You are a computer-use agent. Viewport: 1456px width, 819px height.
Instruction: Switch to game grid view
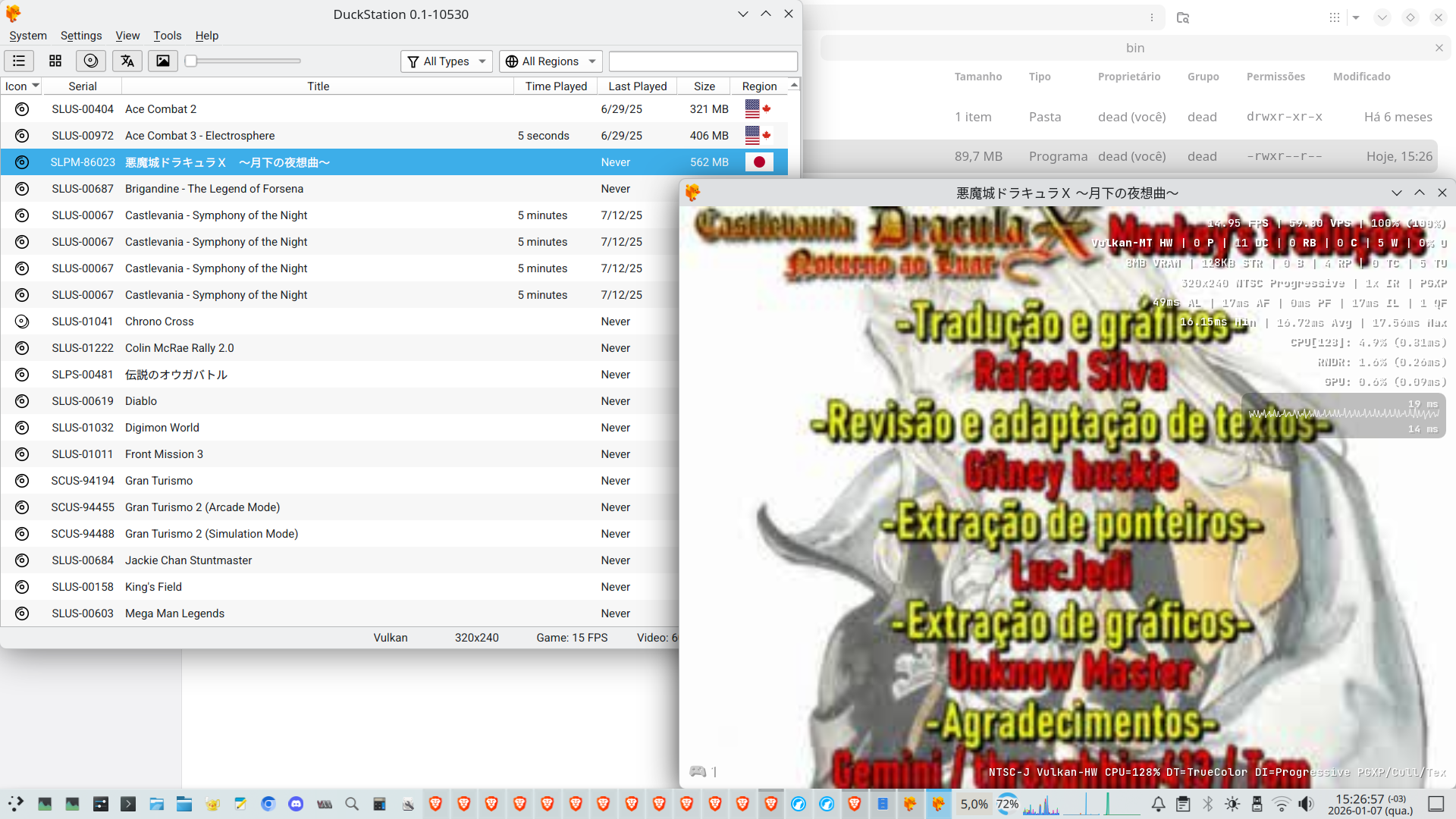pos(55,61)
